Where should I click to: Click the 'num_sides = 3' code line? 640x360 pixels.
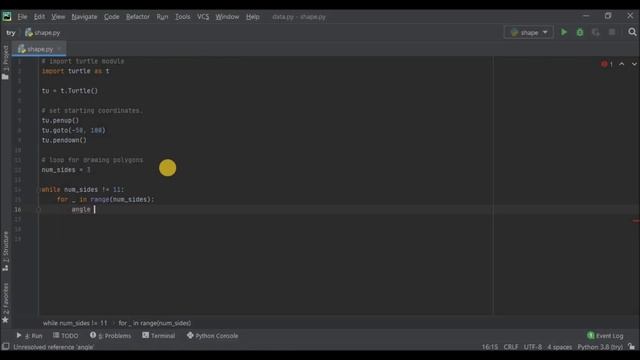click(66, 170)
